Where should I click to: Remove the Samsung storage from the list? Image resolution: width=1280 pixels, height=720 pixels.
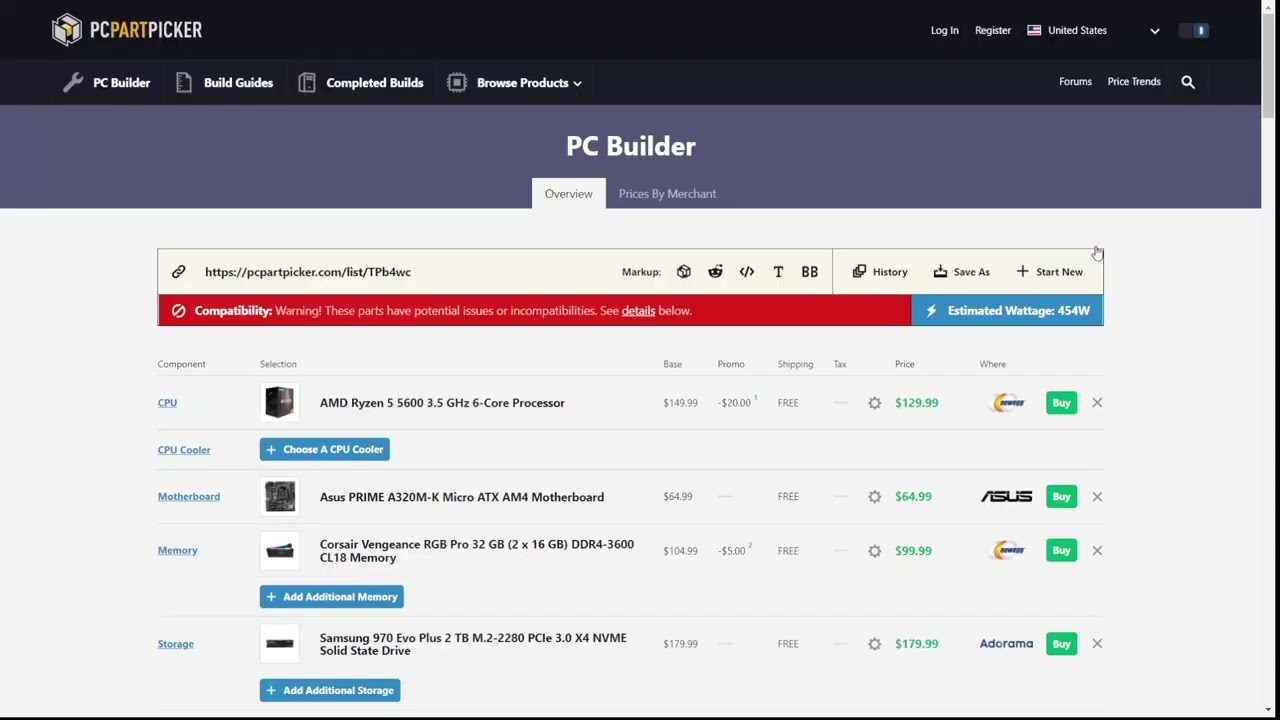click(1097, 644)
